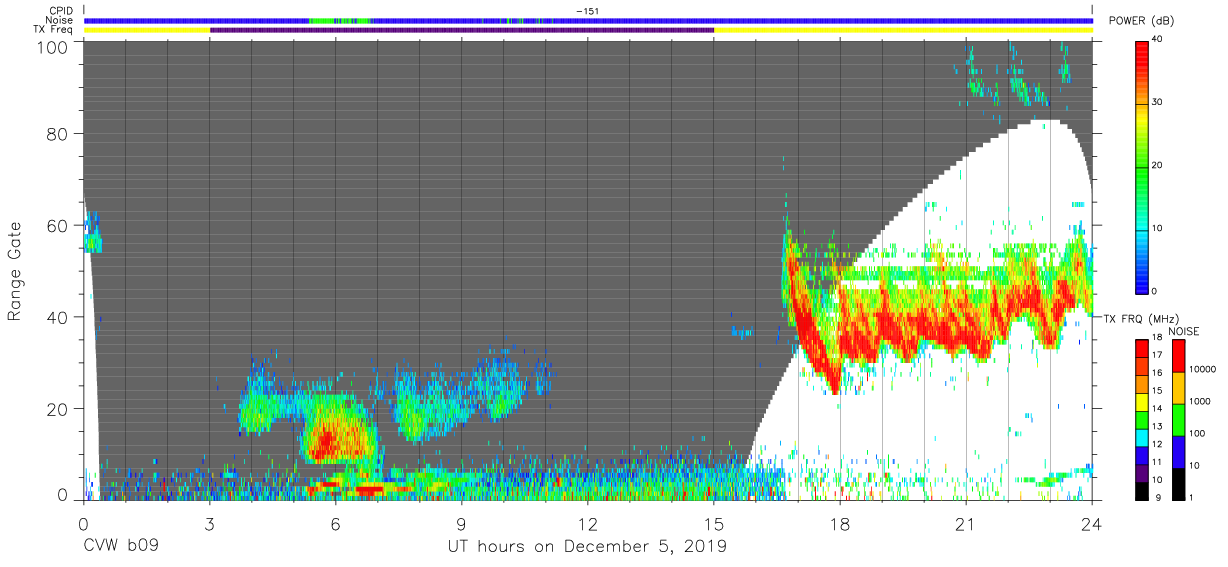Click the purple section of TX Freq strip
Image resolution: width=1228 pixels, height=567 pixels.
pyautogui.click(x=462, y=30)
